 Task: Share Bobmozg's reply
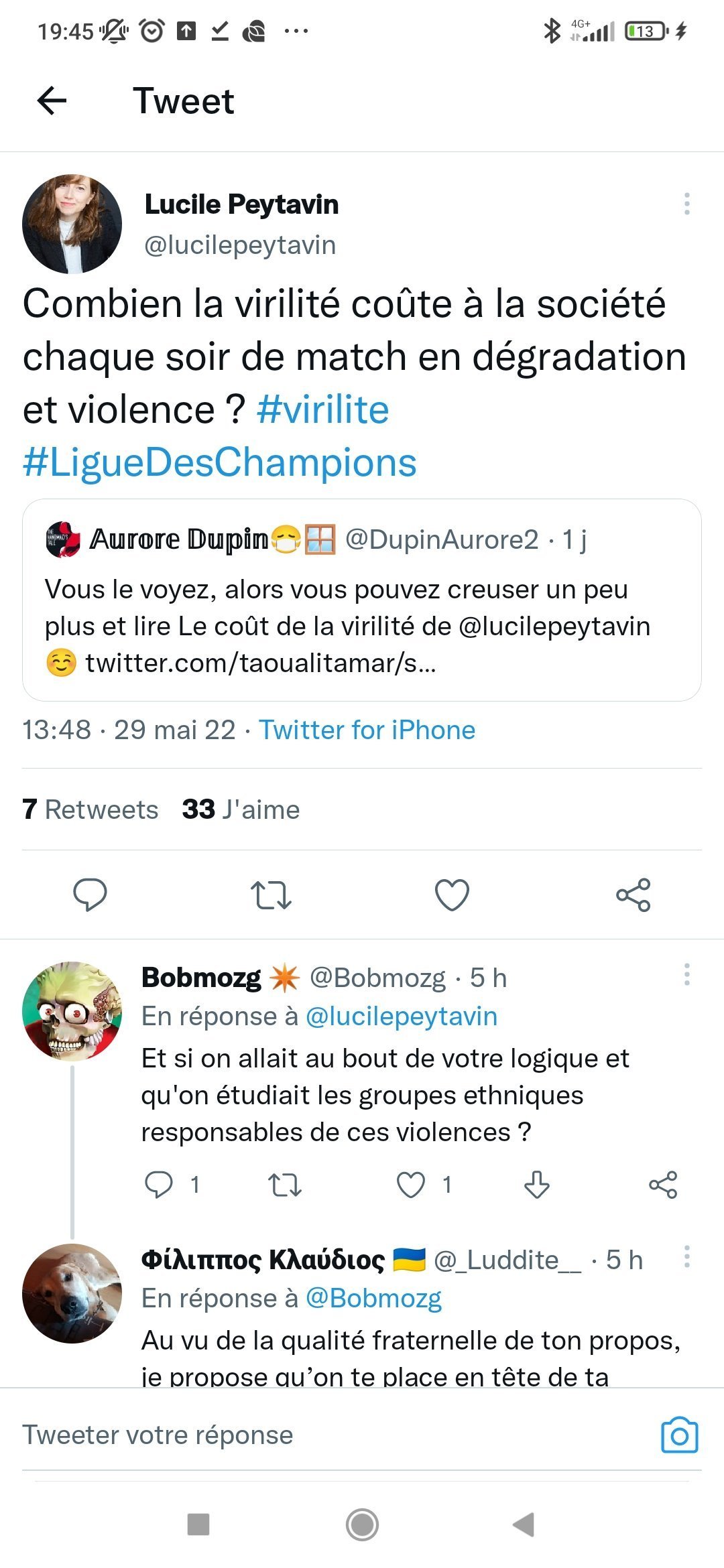pyautogui.click(x=663, y=1185)
